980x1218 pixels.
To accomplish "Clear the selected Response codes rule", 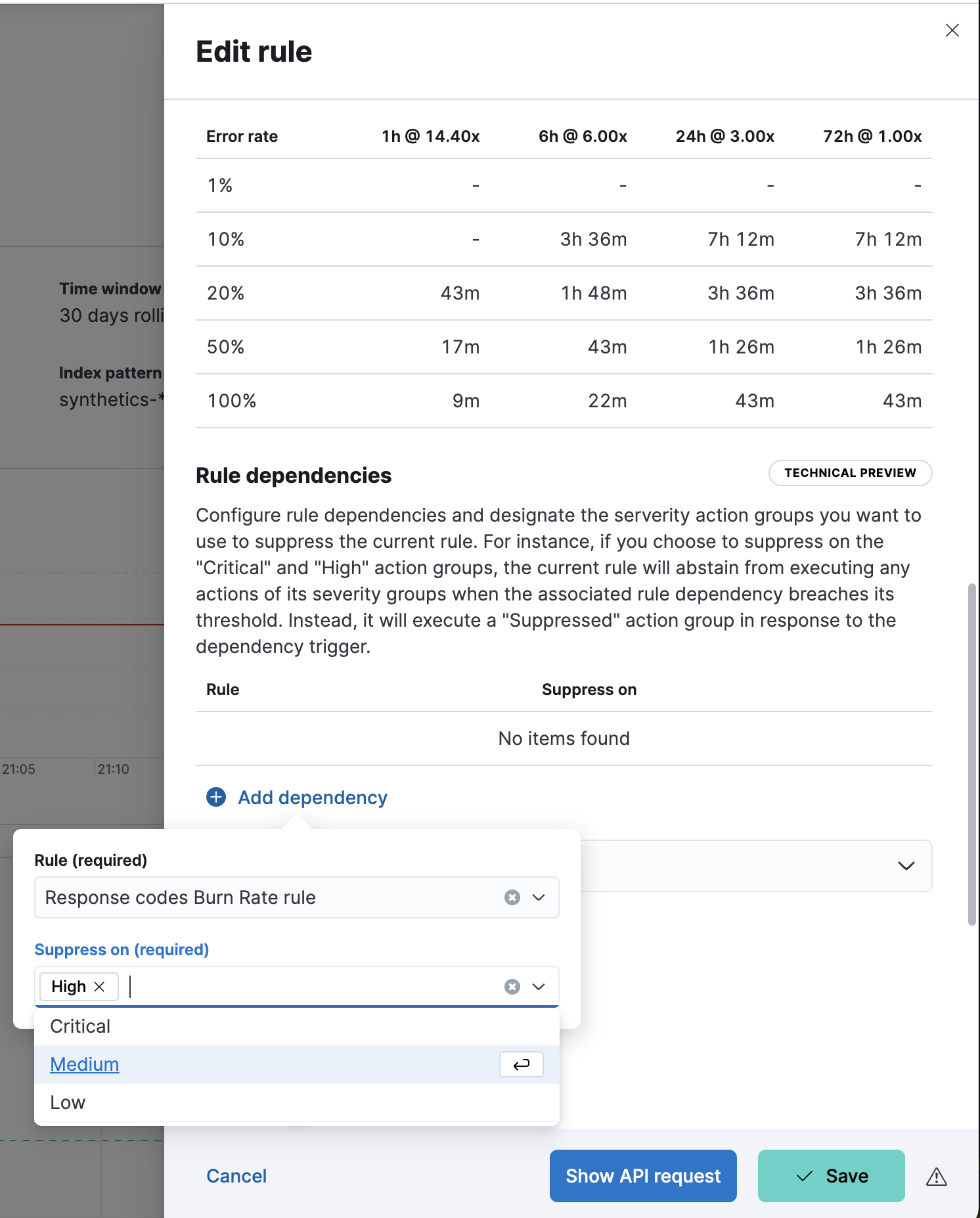I will click(512, 897).
